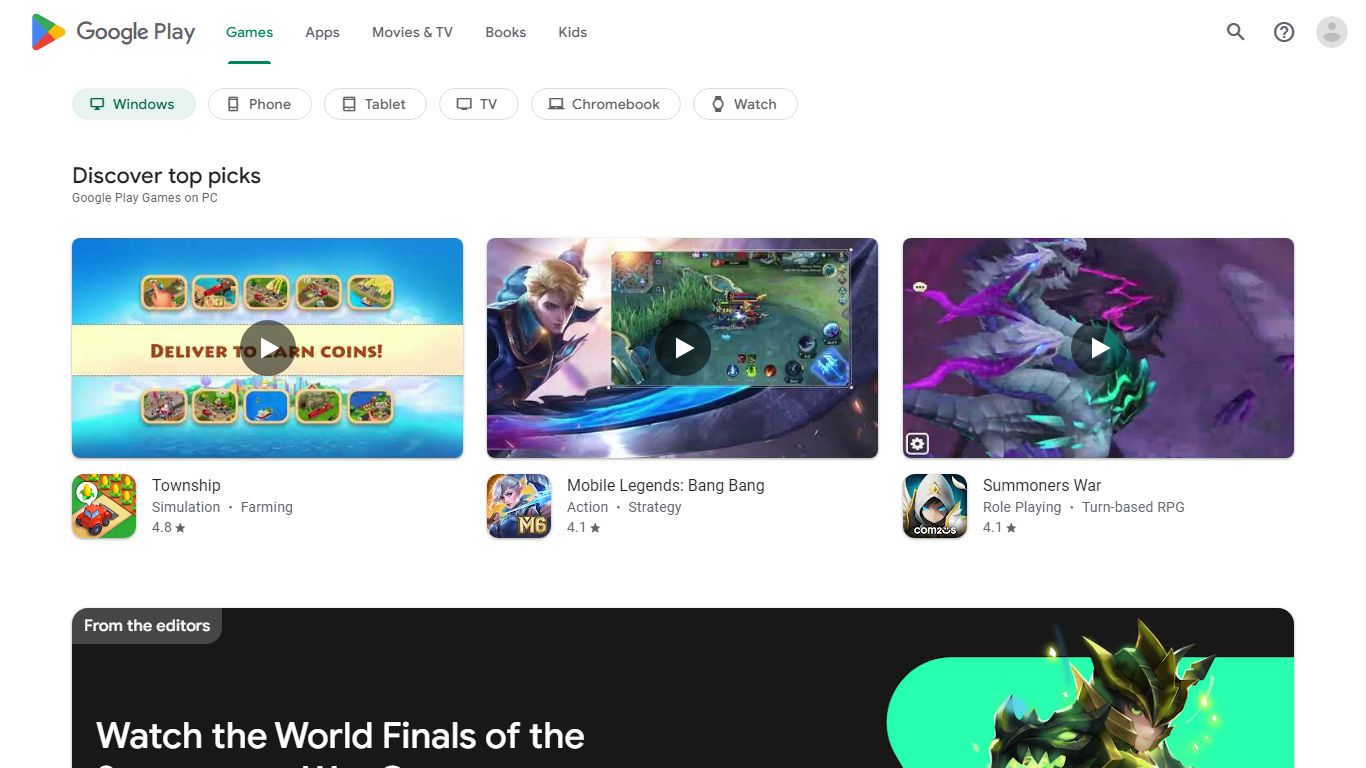Image resolution: width=1366 pixels, height=768 pixels.
Task: Filter games by Phone device
Action: click(260, 104)
